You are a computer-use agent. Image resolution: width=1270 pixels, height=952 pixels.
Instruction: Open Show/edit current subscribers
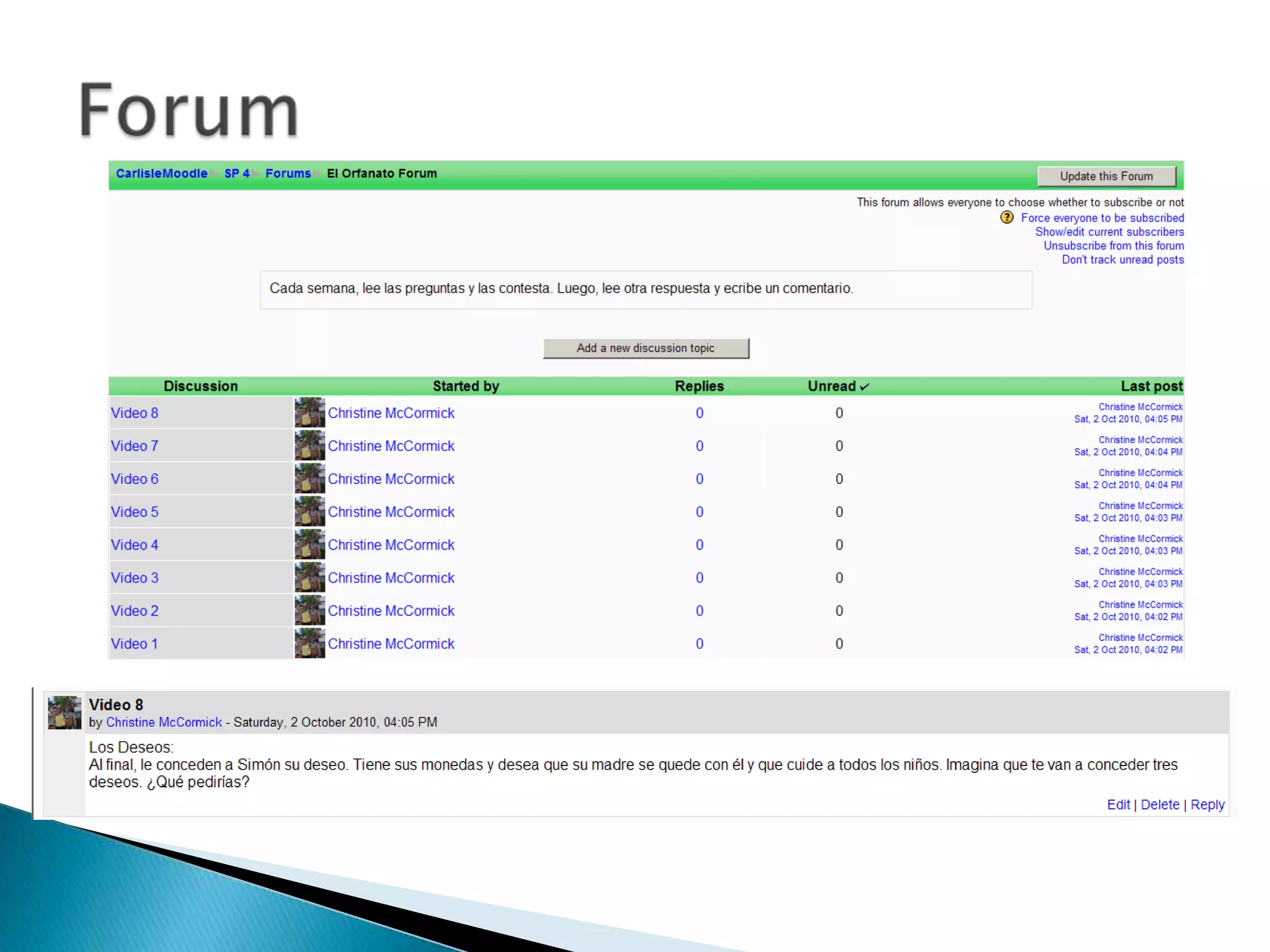coord(1109,232)
